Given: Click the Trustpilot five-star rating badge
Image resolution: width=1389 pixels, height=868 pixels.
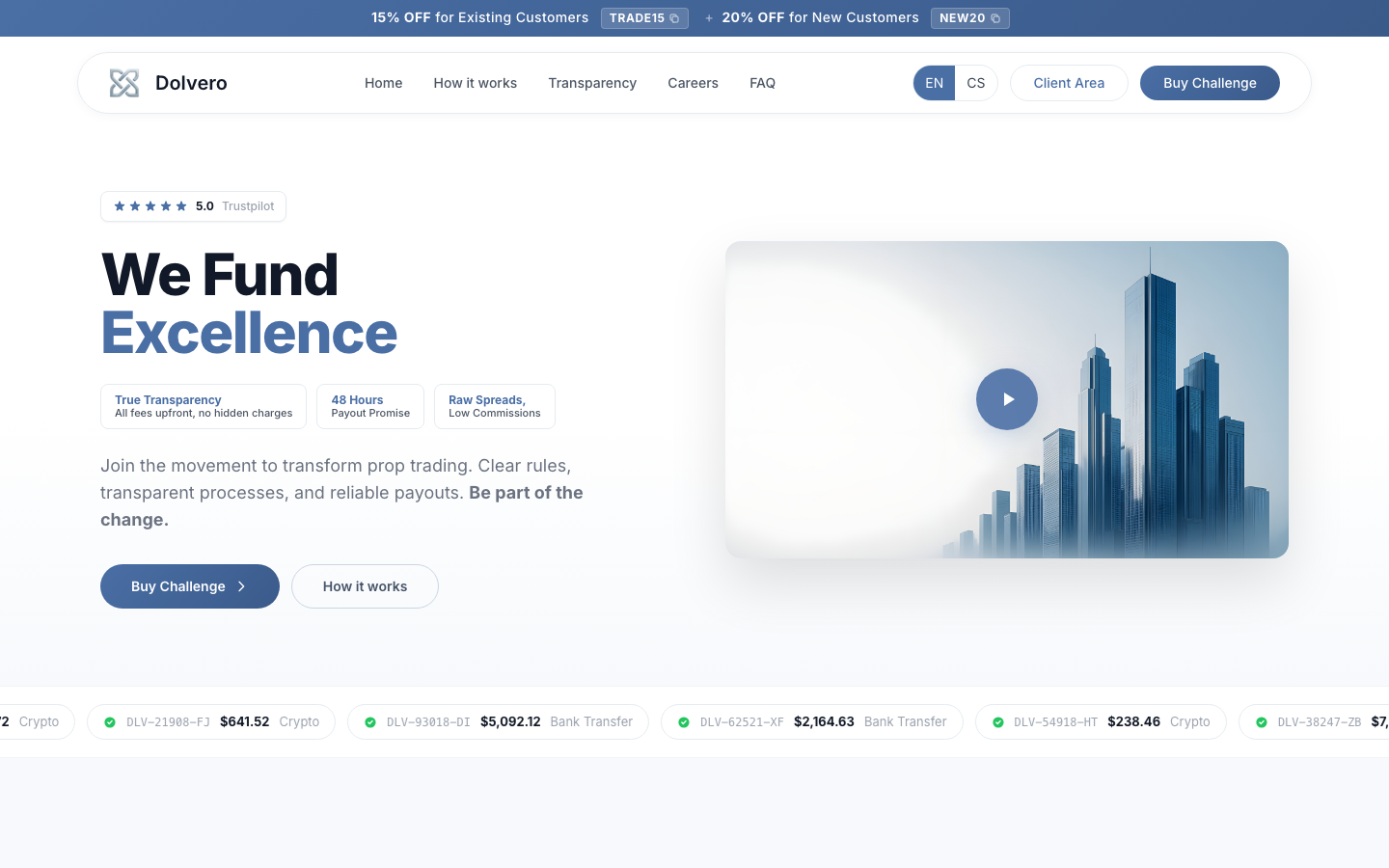Looking at the screenshot, I should point(193,206).
